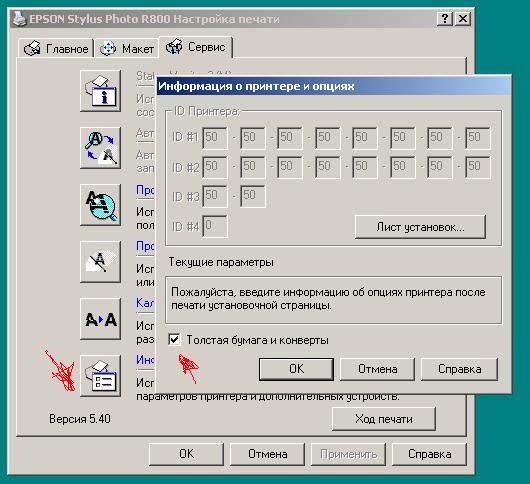Image resolution: width=530 pixels, height=484 pixels.
Task: Click the last ID #1 field
Action: (x=478, y=138)
